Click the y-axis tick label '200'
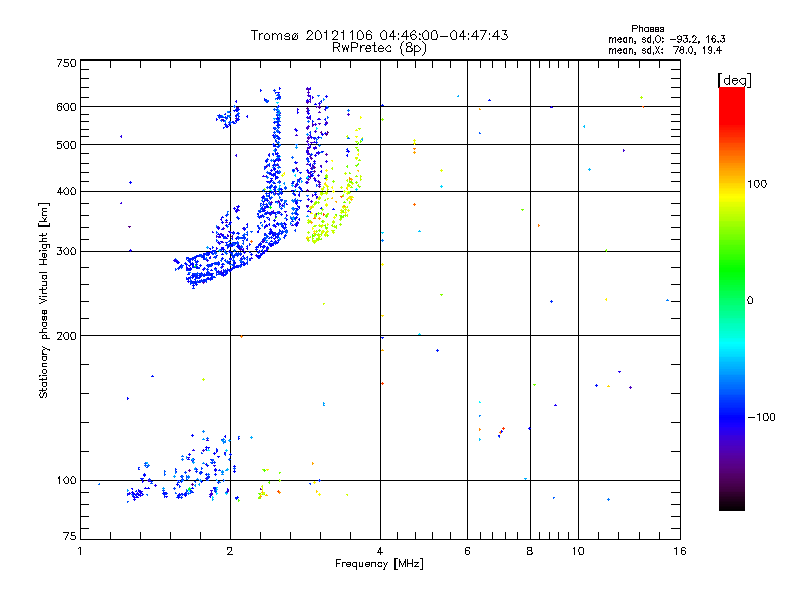This screenshot has height=600, width=800. pyautogui.click(x=66, y=336)
